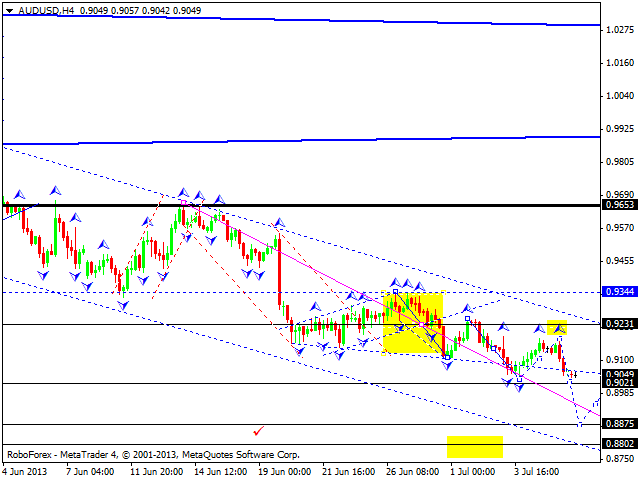Click the 0.8802 price level label
Image resolution: width=640 pixels, height=480 pixels.
point(620,444)
